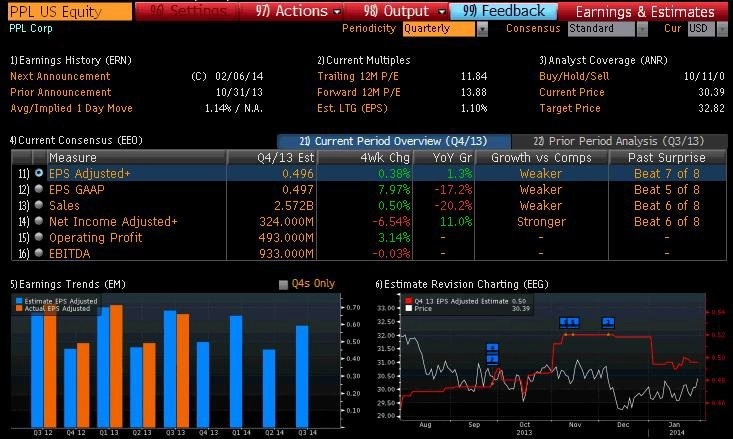Screen dimensions: 733x439
Task: Open Estimate Revision Charting (EEG) section
Action: pos(462,284)
